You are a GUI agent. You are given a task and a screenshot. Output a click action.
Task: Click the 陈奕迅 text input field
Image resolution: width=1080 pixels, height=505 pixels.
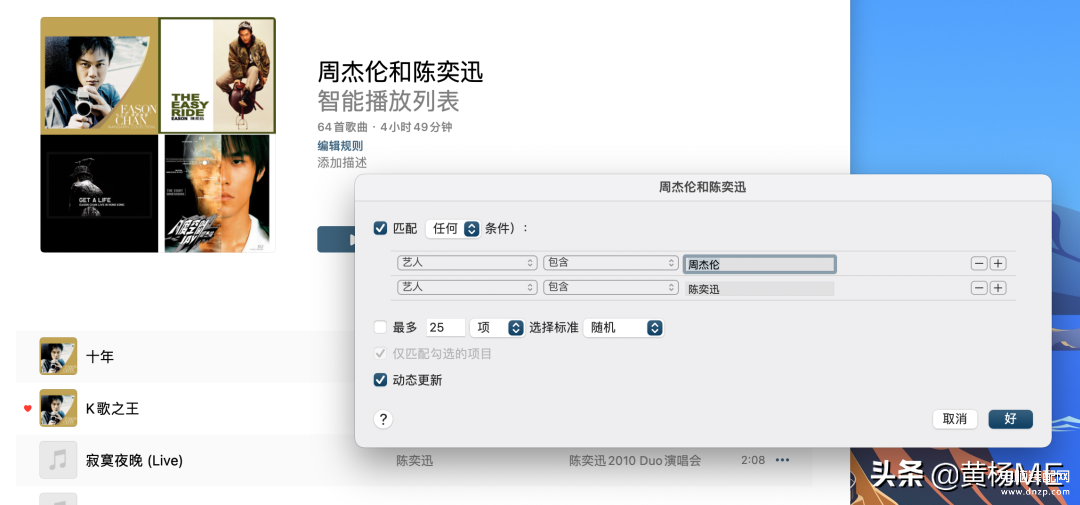[760, 289]
